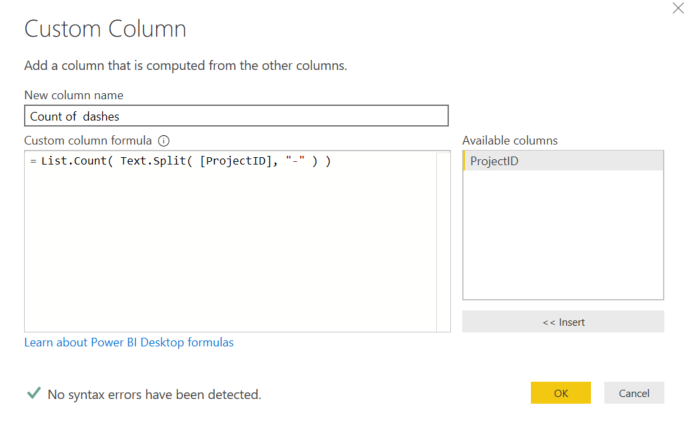Close the Custom Column dialog
The image size is (693, 426).
[678, 8]
